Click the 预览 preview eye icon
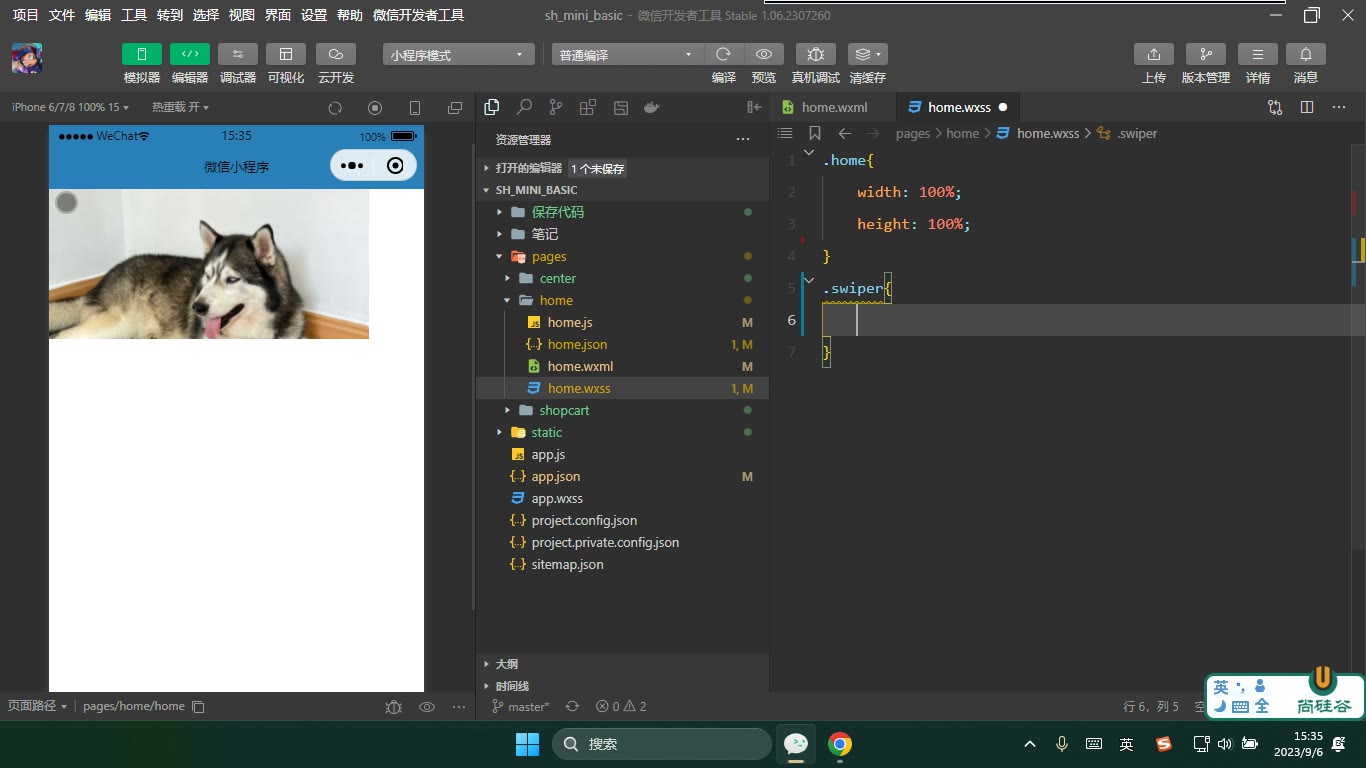Image resolution: width=1366 pixels, height=768 pixels. pos(764,54)
